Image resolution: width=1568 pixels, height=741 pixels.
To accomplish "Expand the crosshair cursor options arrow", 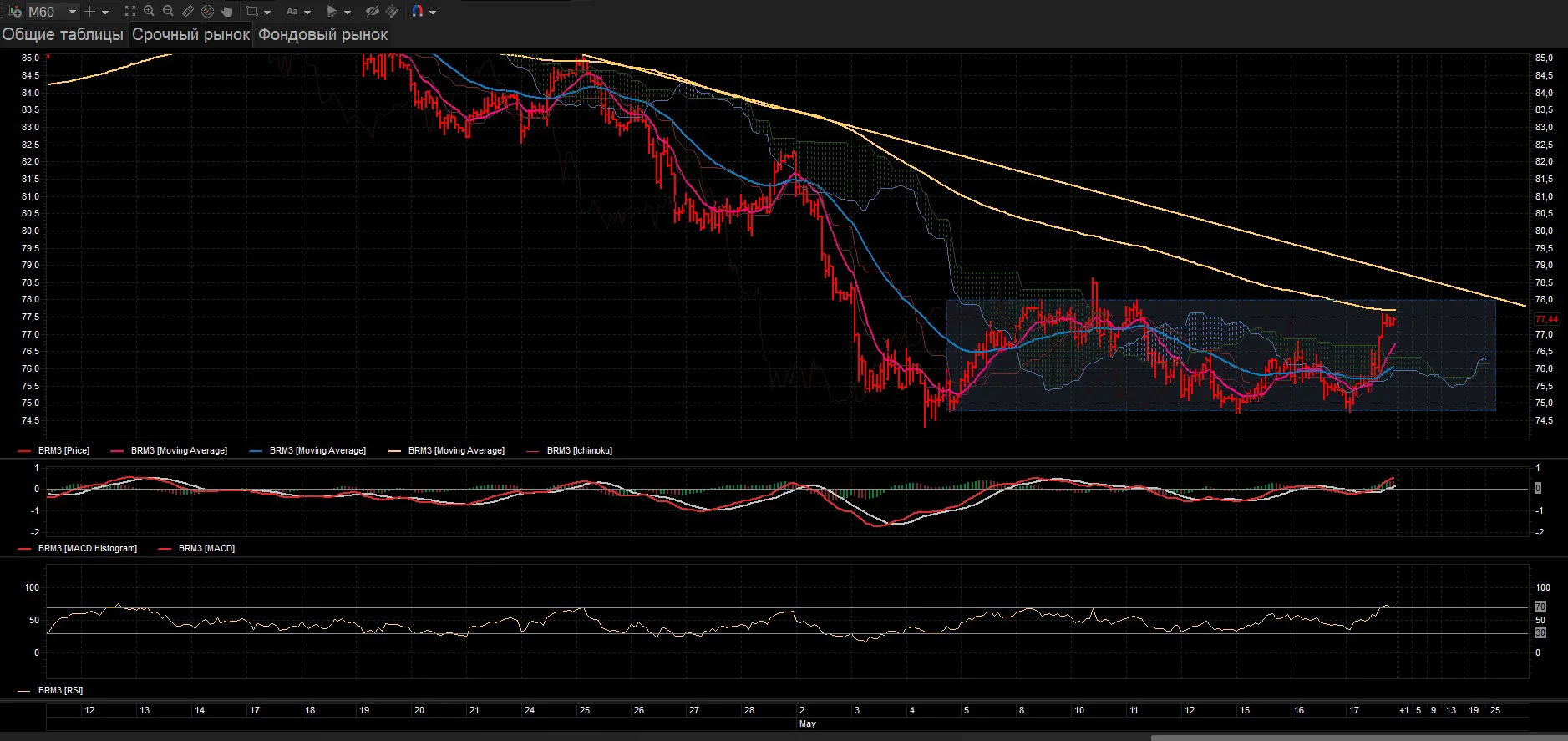I will [x=105, y=13].
